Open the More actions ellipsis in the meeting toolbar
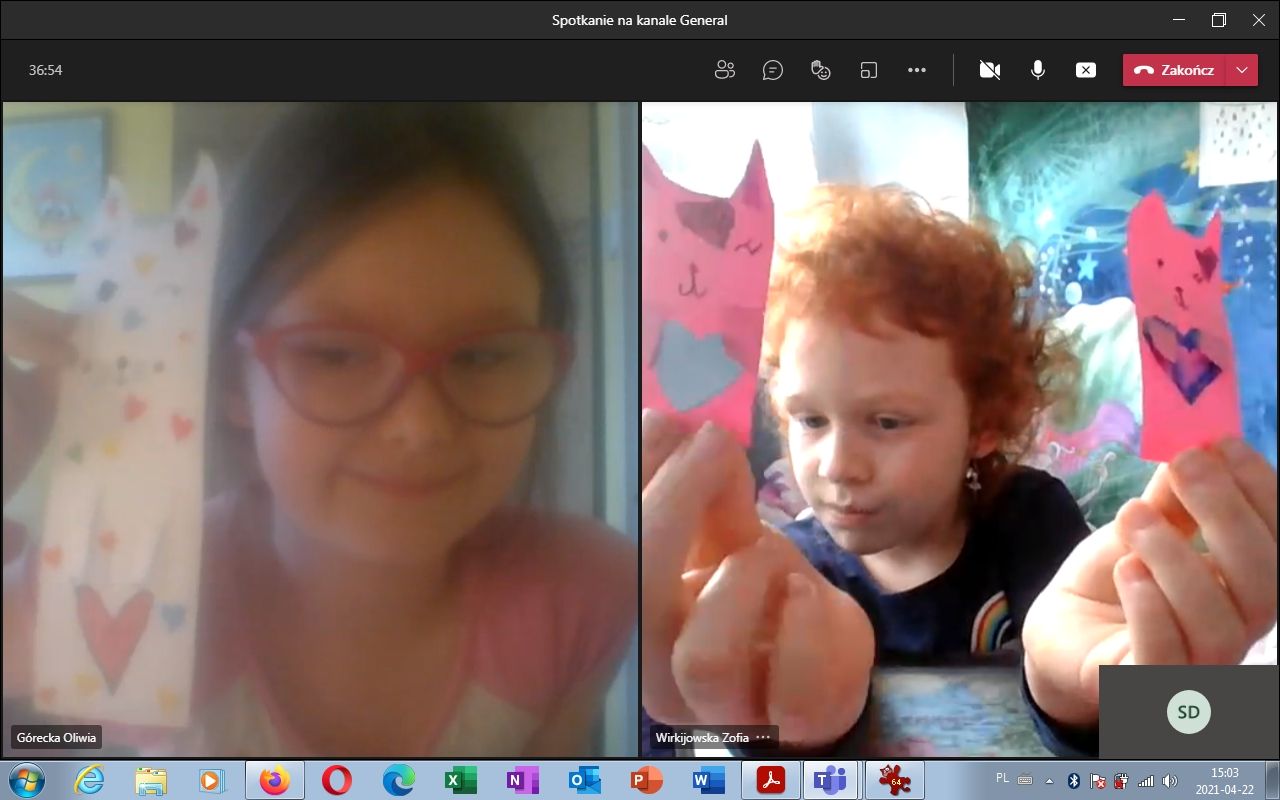This screenshot has height=800, width=1280. pyautogui.click(x=917, y=70)
